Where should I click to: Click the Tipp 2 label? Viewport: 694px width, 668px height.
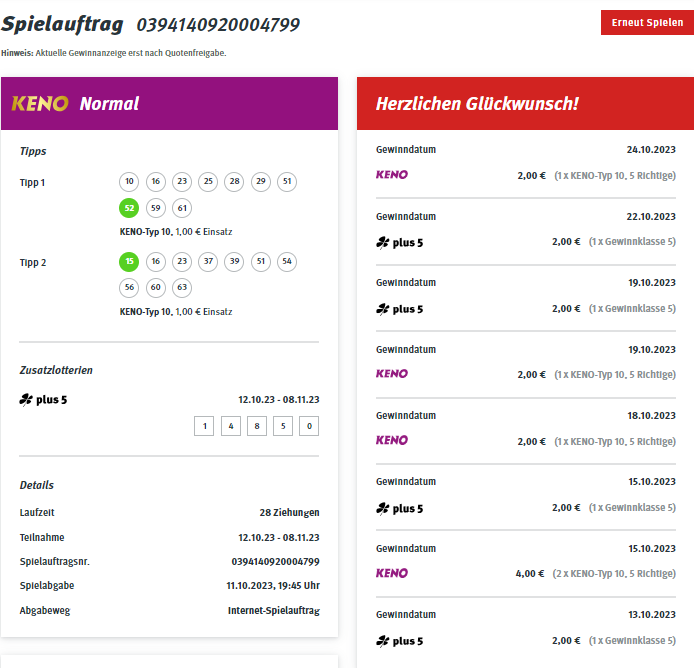tap(33, 263)
